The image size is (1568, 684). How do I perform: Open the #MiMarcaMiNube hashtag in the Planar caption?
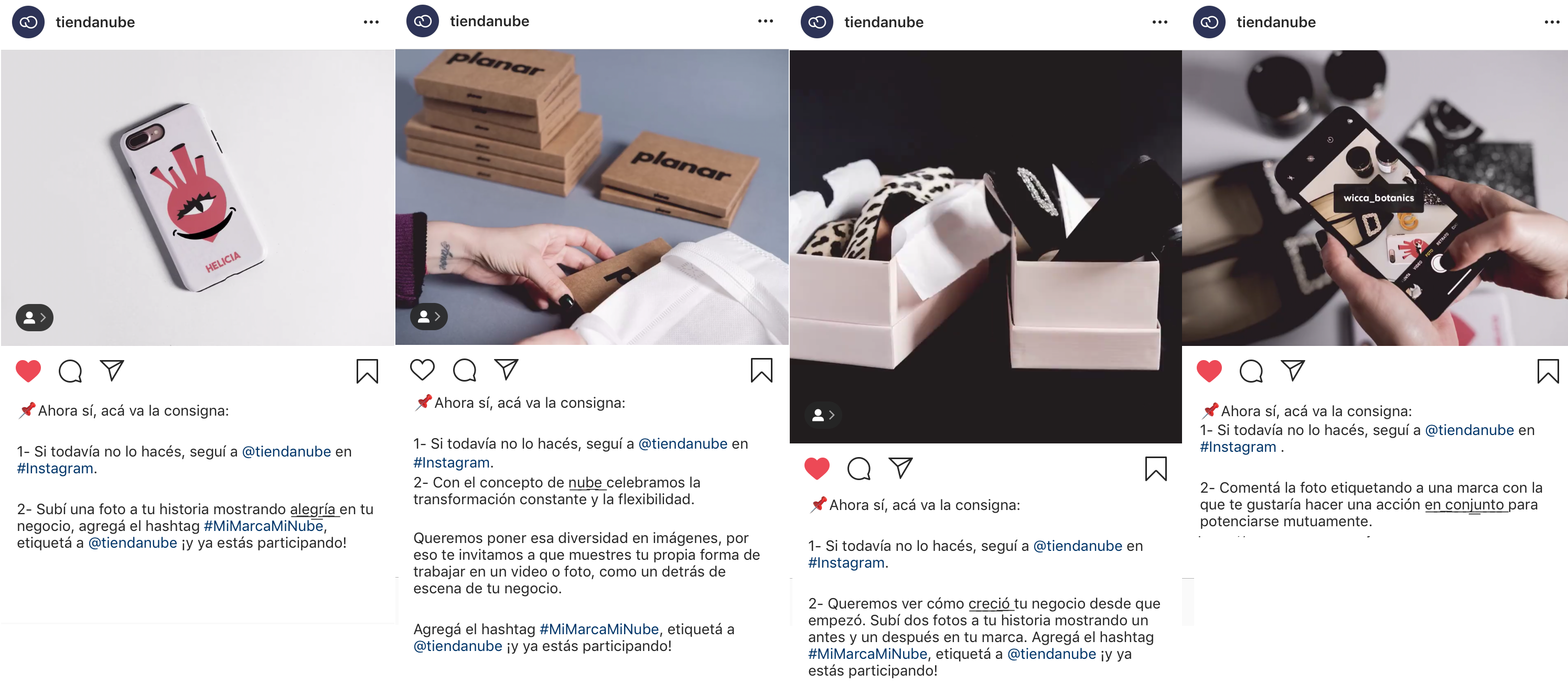tap(599, 628)
